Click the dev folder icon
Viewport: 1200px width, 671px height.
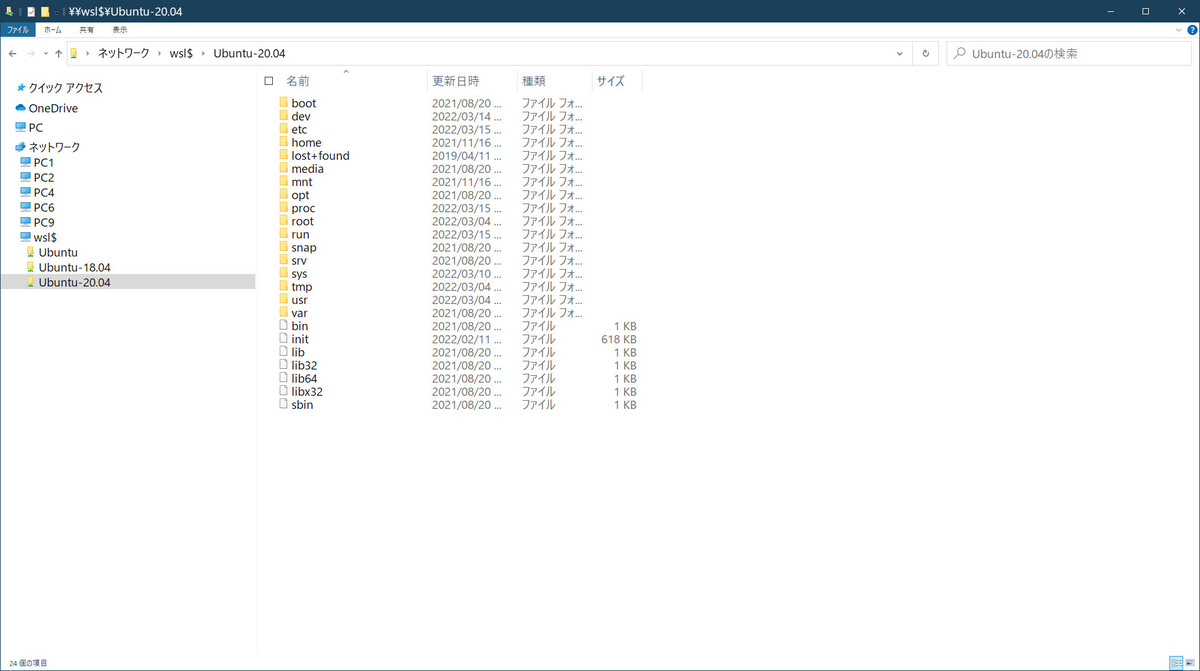coord(284,116)
